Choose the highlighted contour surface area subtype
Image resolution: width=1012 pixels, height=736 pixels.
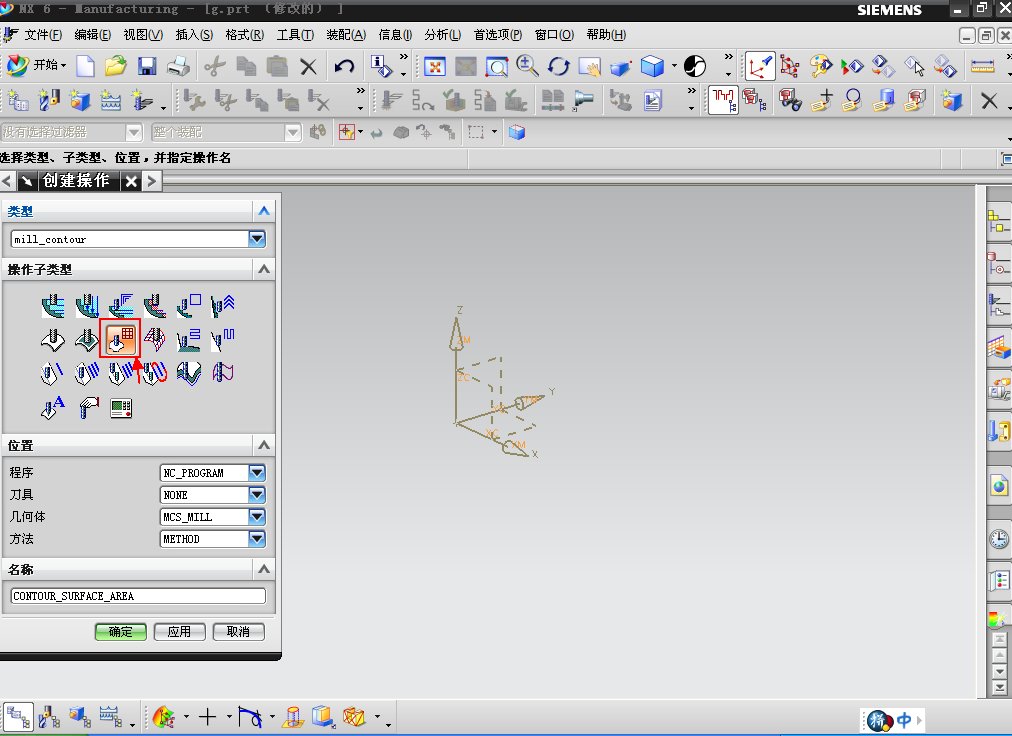[x=120, y=338]
